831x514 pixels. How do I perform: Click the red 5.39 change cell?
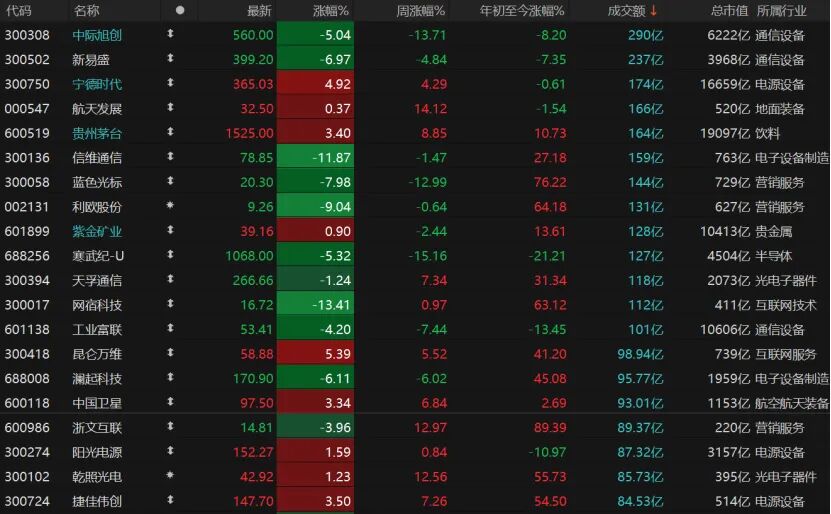pos(314,354)
